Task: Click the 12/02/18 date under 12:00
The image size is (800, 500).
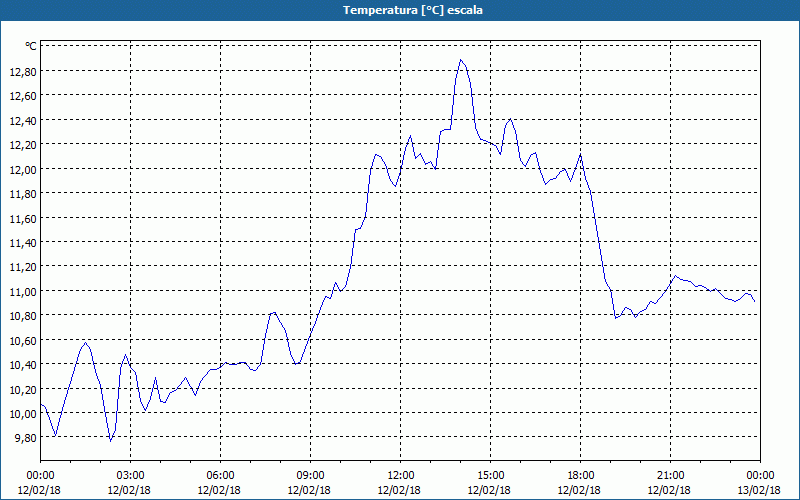Action: click(401, 490)
